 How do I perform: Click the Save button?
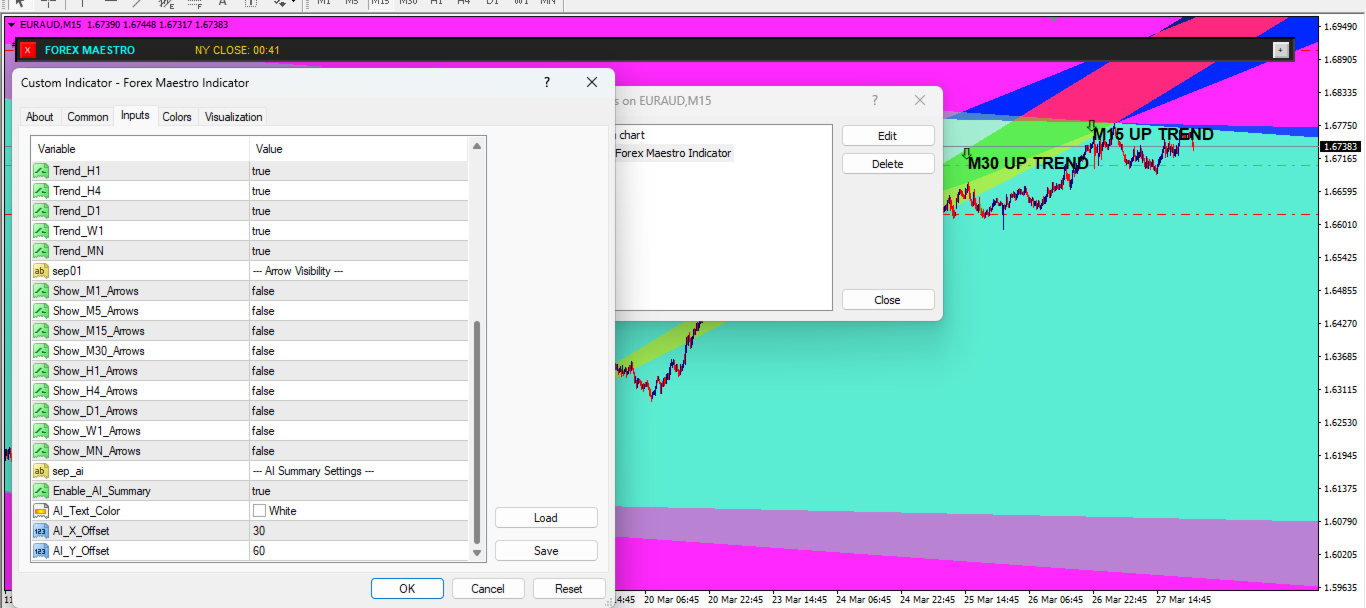[x=546, y=551]
